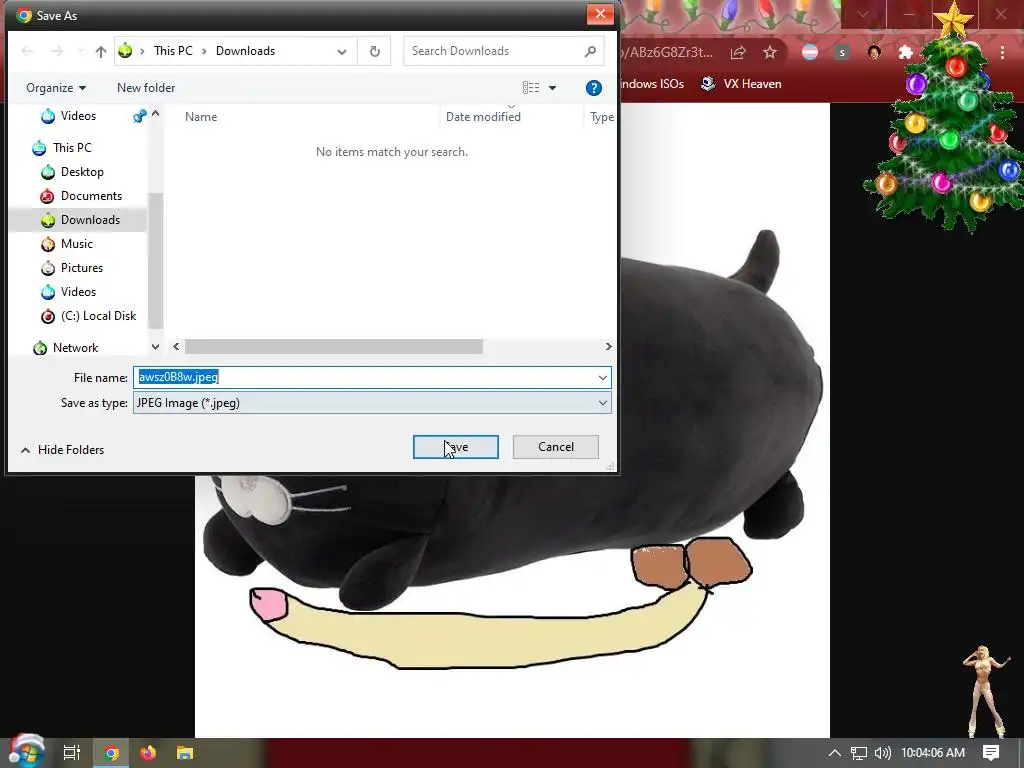Open the Chrome Extensions puzzle icon

905,52
